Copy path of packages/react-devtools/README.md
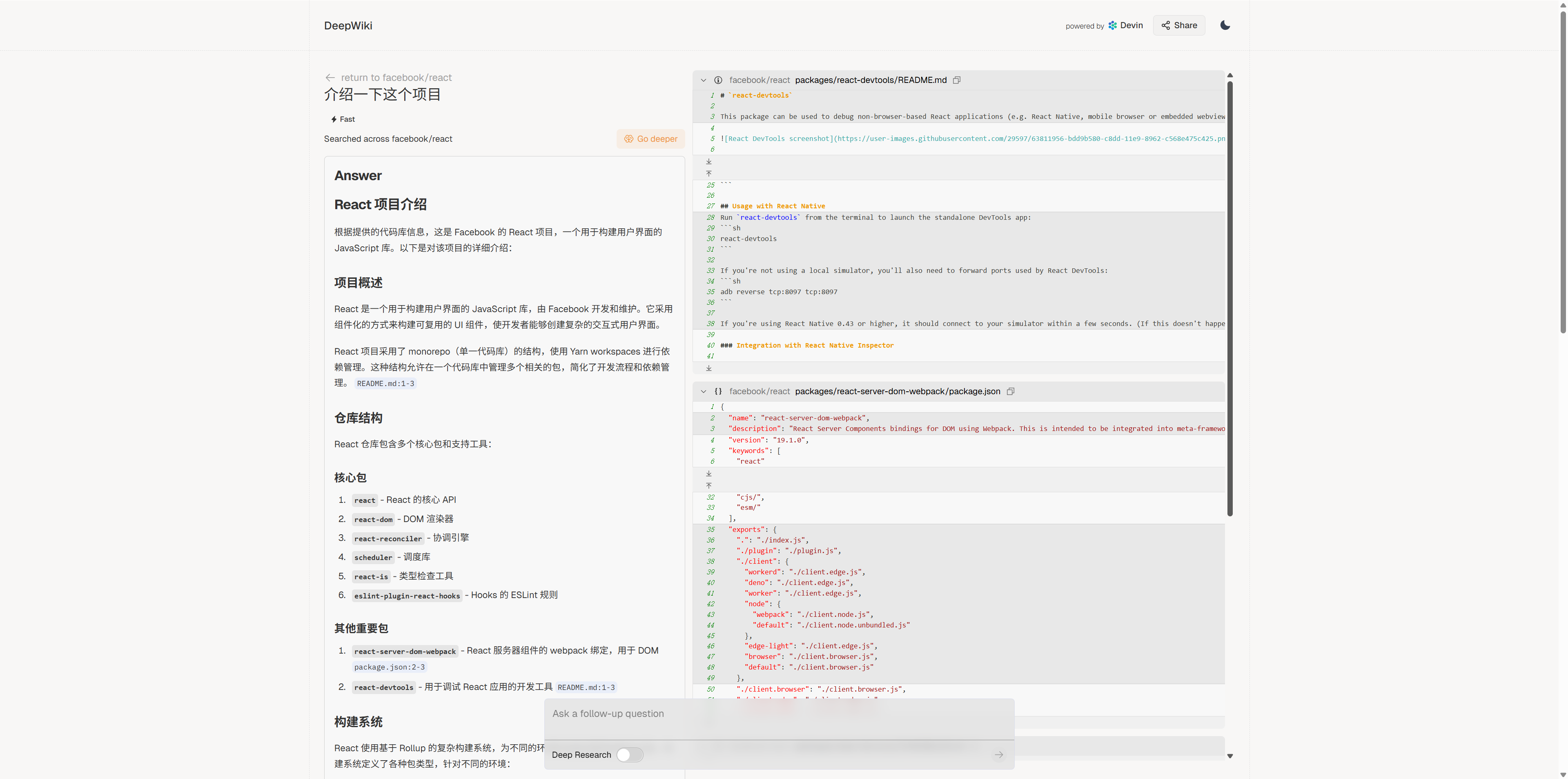This screenshot has width=1568, height=779. pyautogui.click(x=956, y=80)
